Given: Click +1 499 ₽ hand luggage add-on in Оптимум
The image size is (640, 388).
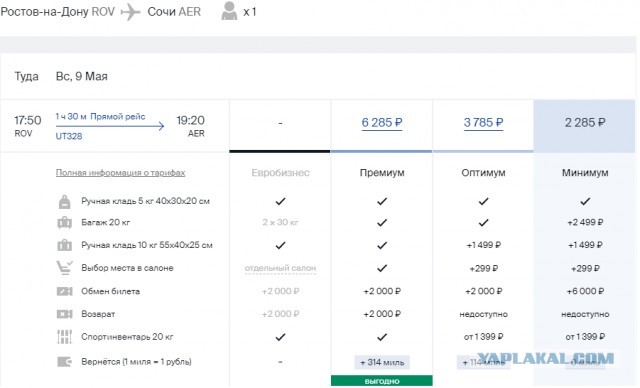Looking at the screenshot, I should 483,246.
